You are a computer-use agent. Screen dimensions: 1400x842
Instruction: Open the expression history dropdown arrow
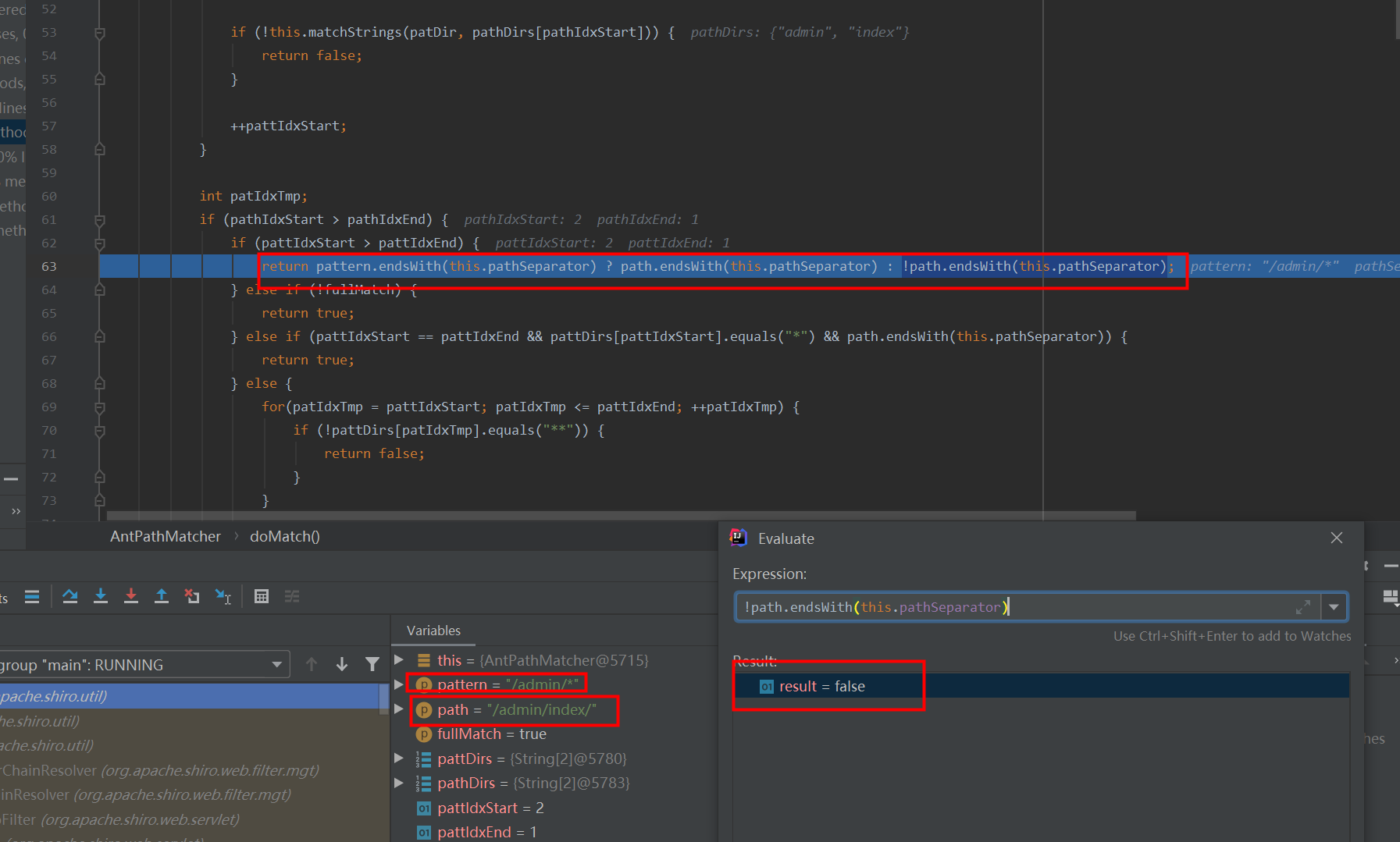[1334, 607]
